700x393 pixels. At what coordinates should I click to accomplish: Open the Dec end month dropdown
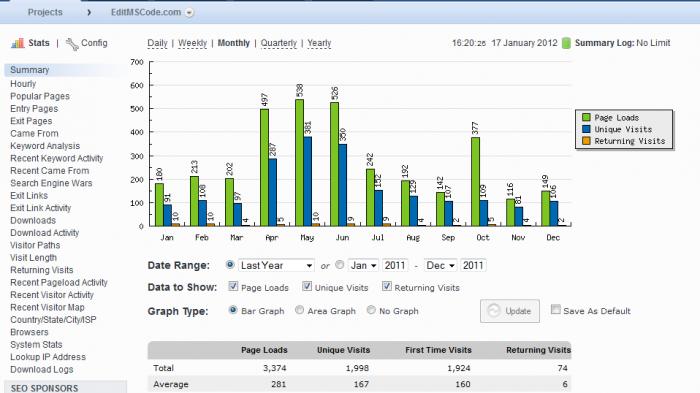pos(441,265)
